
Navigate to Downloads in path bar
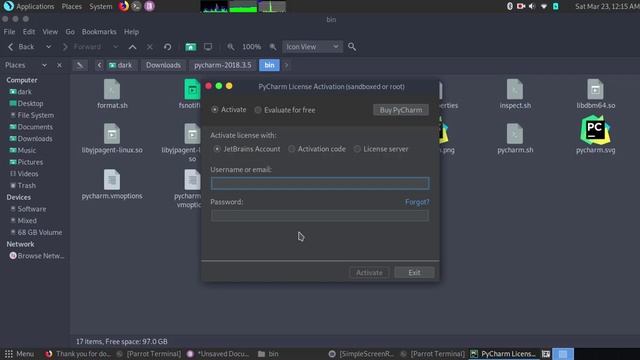point(163,65)
